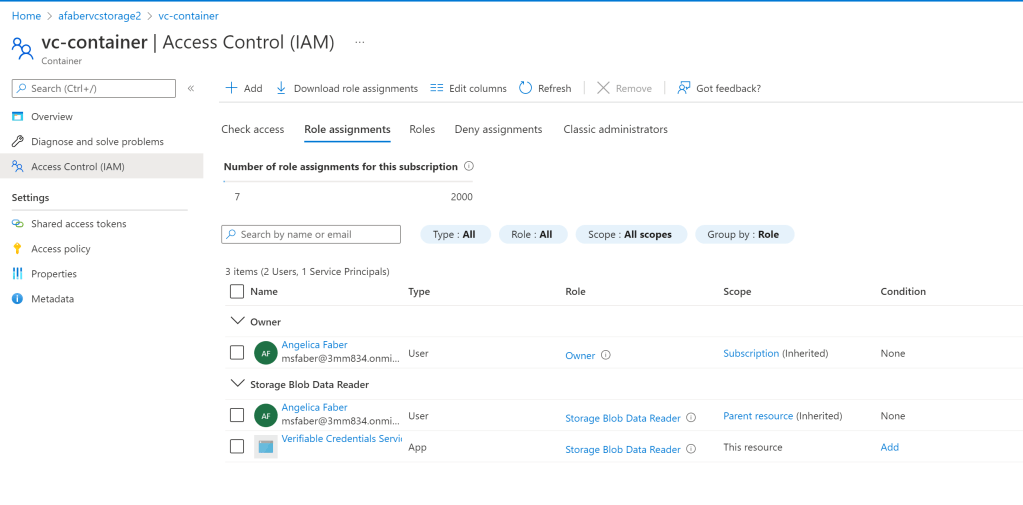Image resolution: width=1023 pixels, height=505 pixels.
Task: Click the Got feedback icon
Action: (684, 88)
